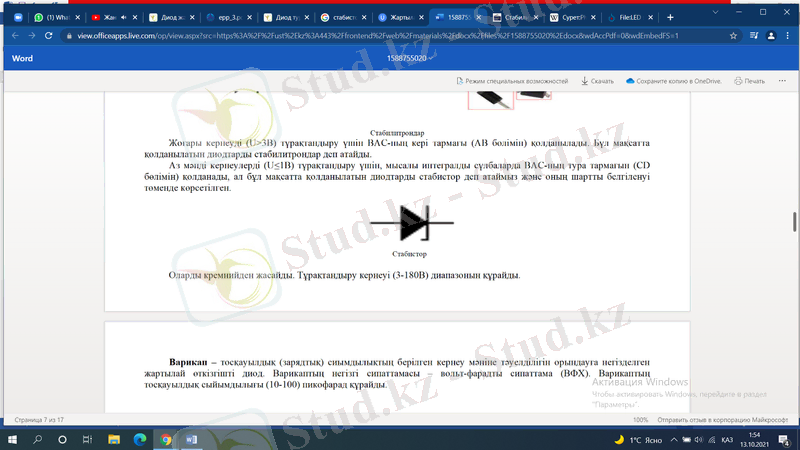The width and height of the screenshot is (800, 450).
Task: Open Chrome three-dot menu
Action: coord(788,36)
